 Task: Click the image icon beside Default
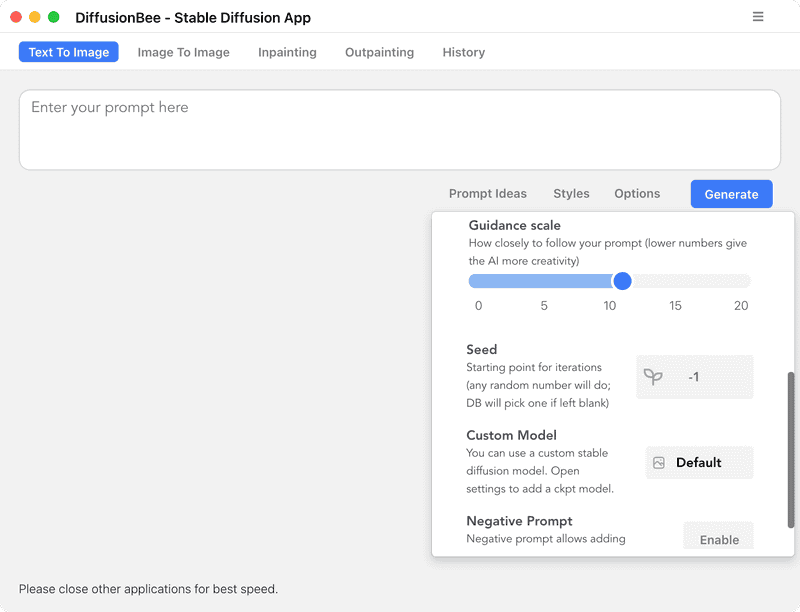coord(659,463)
